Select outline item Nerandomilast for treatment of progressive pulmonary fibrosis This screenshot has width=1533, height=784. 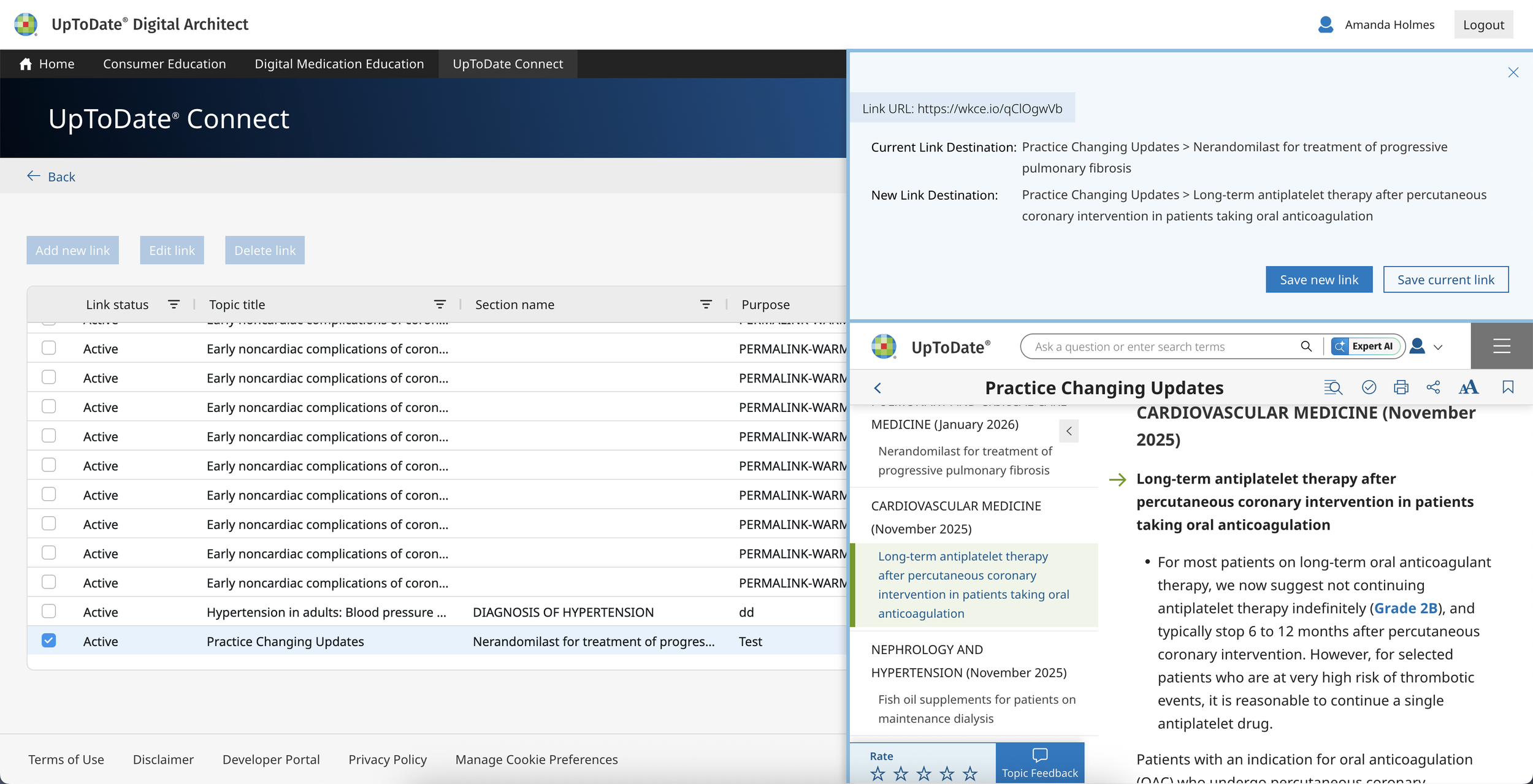coord(965,460)
